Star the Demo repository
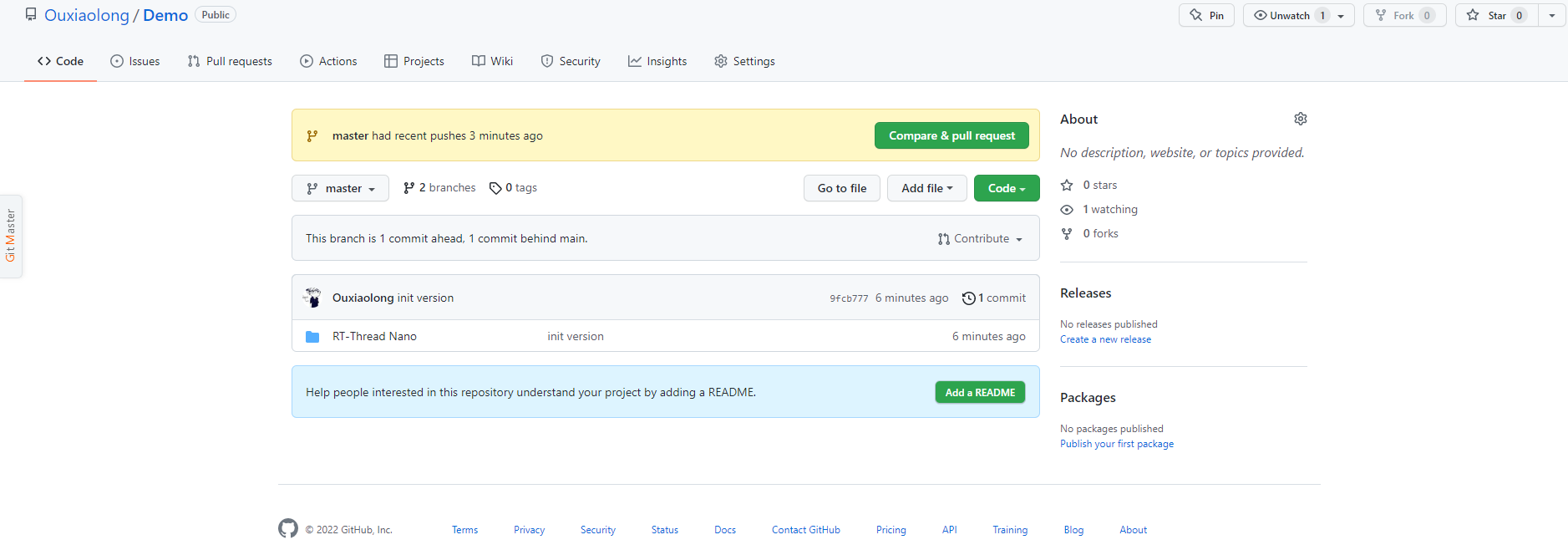Image resolution: width=1568 pixels, height=550 pixels. click(1496, 15)
